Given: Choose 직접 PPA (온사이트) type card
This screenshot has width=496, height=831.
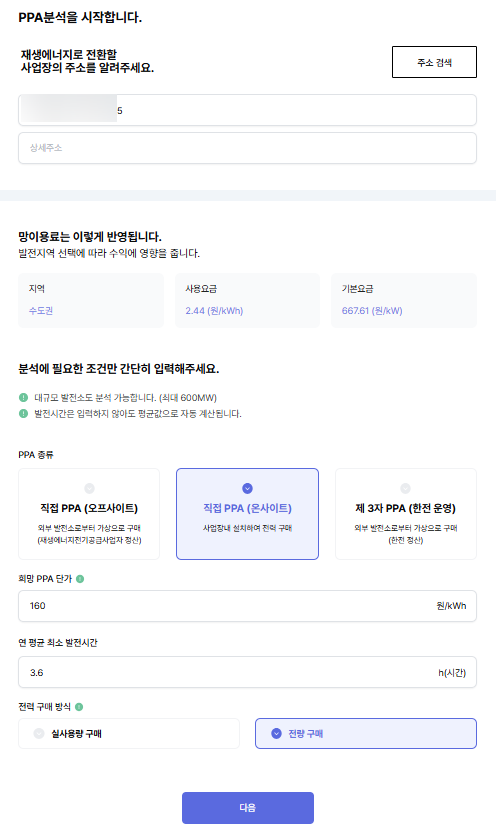Looking at the screenshot, I should pyautogui.click(x=247, y=514).
